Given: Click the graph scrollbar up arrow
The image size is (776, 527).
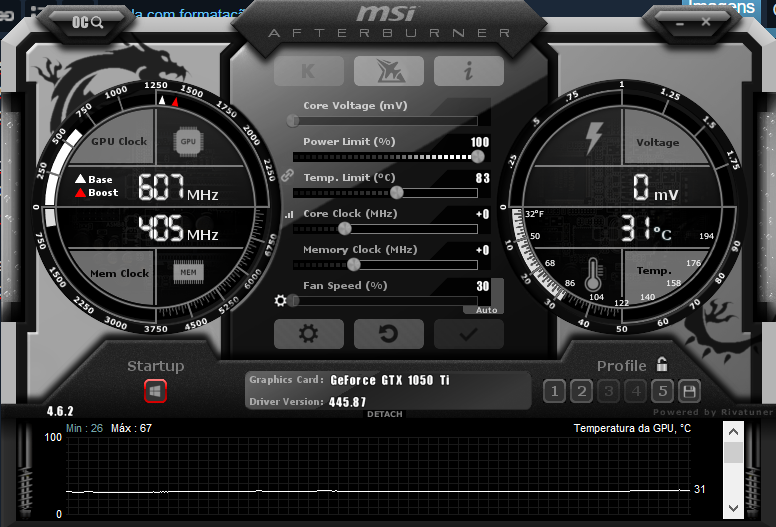Looking at the screenshot, I should [733, 431].
